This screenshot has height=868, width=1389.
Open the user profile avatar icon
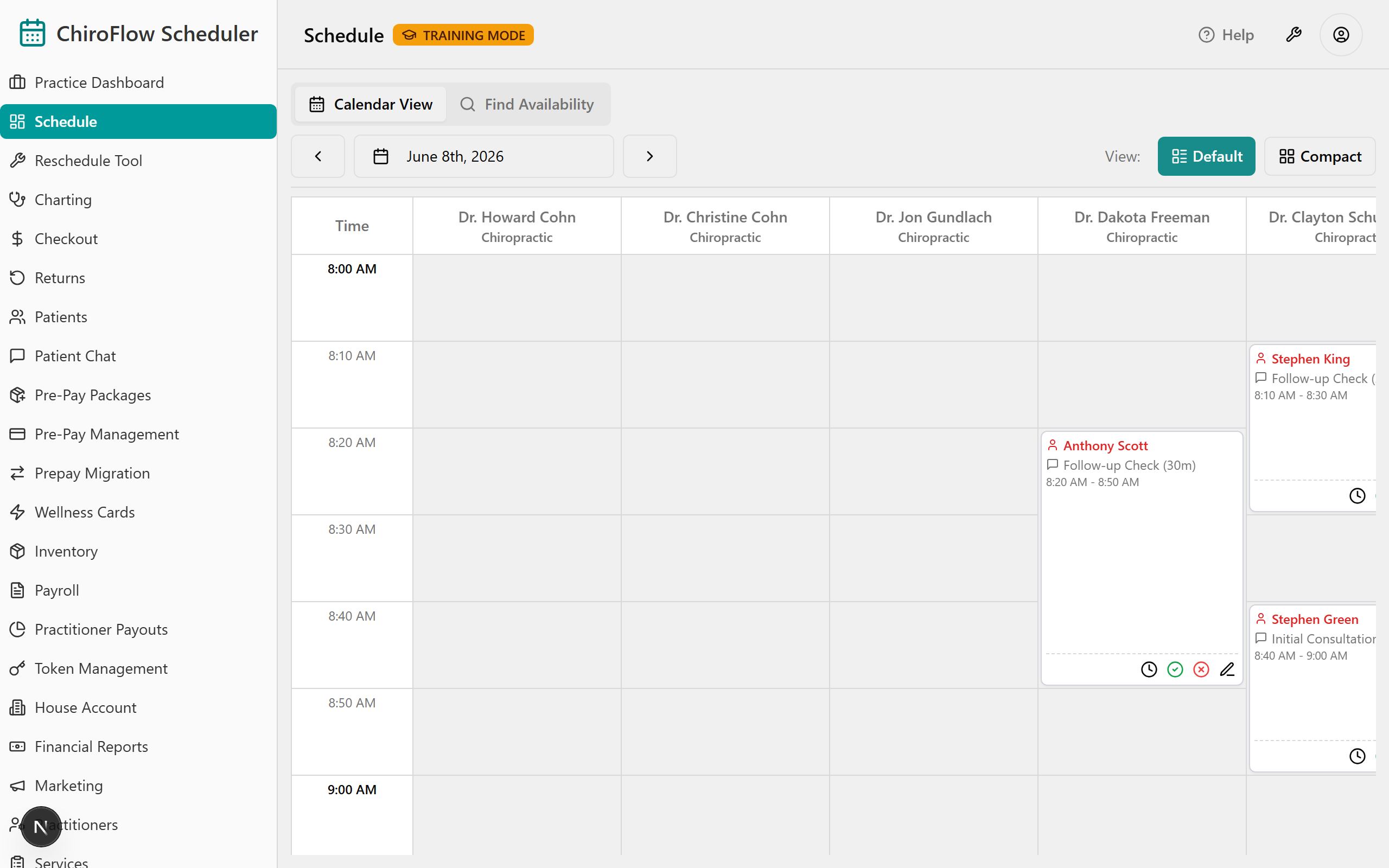pyautogui.click(x=1341, y=35)
